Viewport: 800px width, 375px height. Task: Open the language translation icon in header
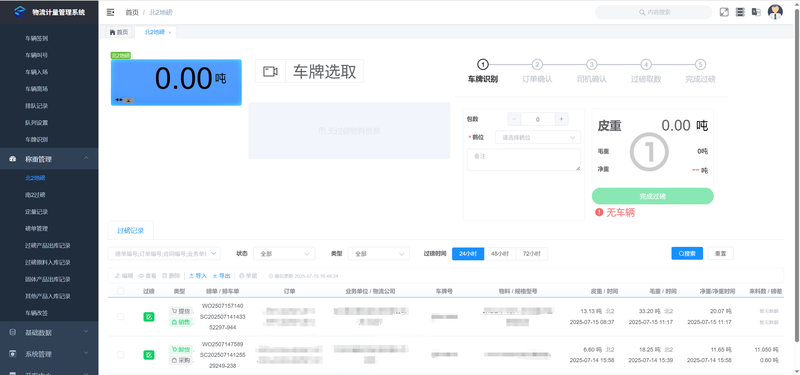(x=756, y=12)
